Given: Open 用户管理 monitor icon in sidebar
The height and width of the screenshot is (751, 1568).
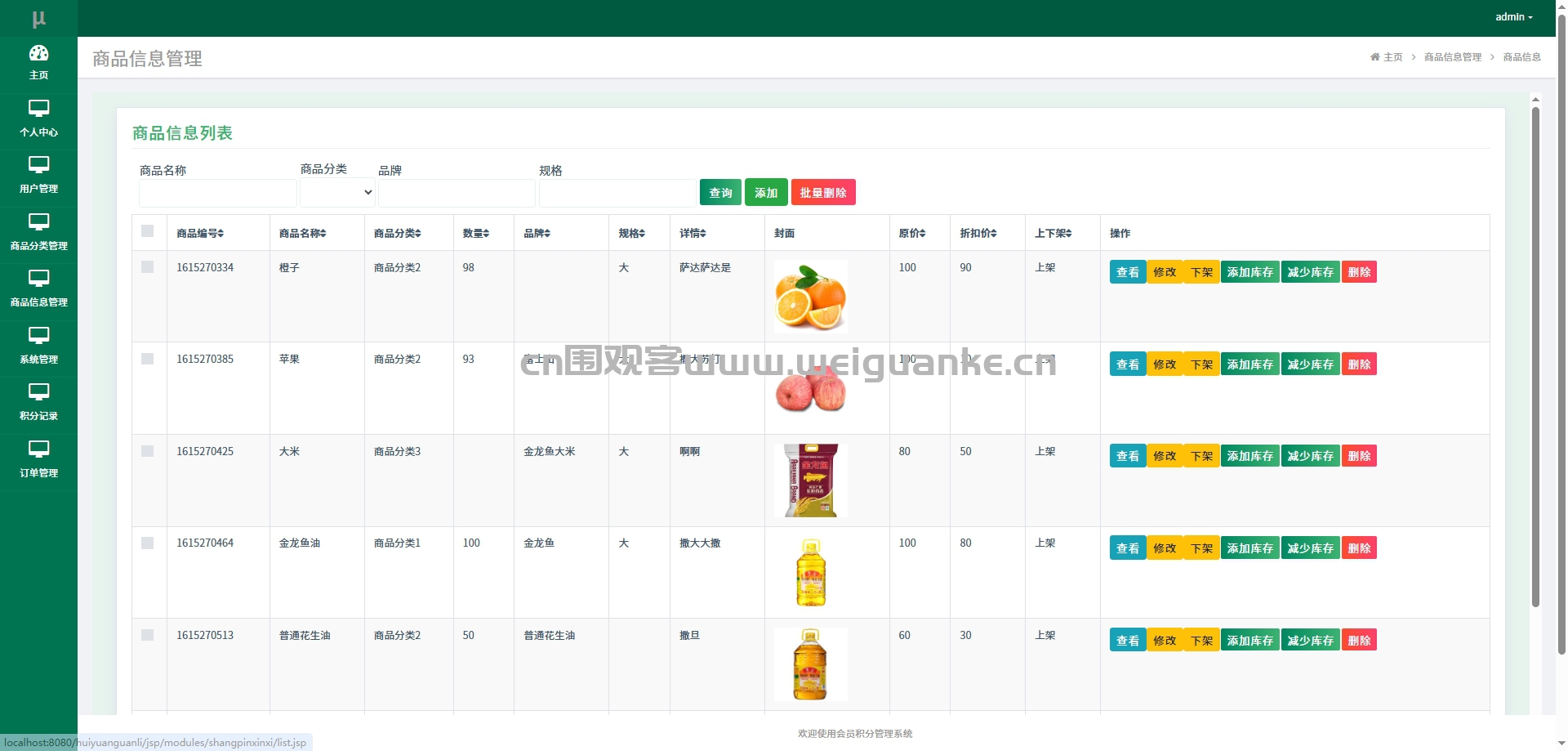Looking at the screenshot, I should point(38,165).
